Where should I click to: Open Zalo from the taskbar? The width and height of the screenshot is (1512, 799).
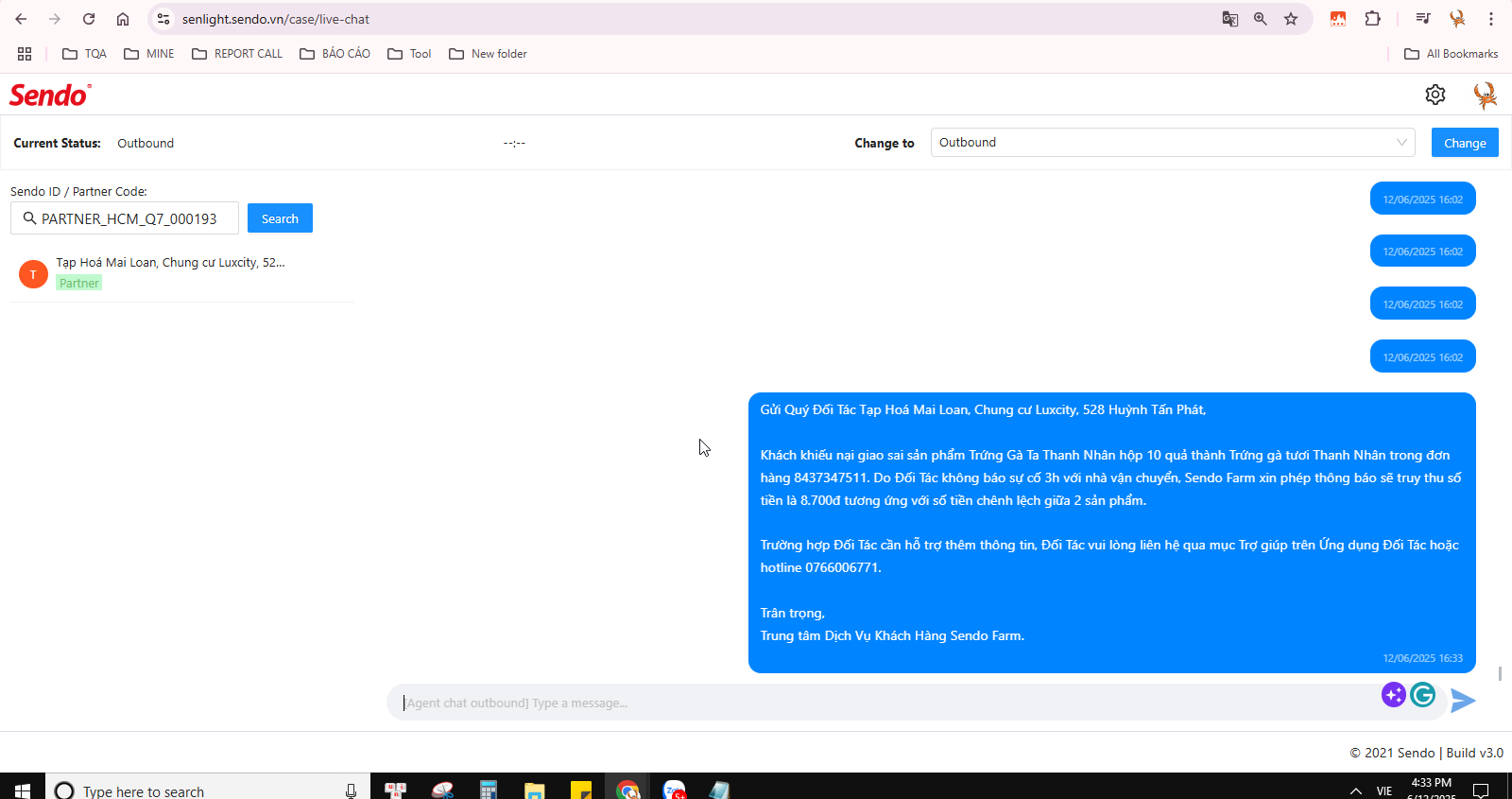pyautogui.click(x=674, y=790)
